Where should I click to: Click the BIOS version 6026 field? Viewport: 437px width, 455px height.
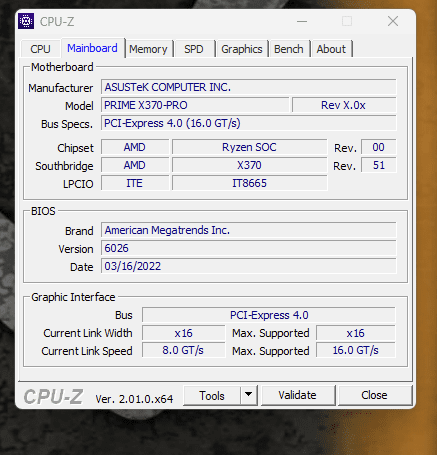(249, 248)
